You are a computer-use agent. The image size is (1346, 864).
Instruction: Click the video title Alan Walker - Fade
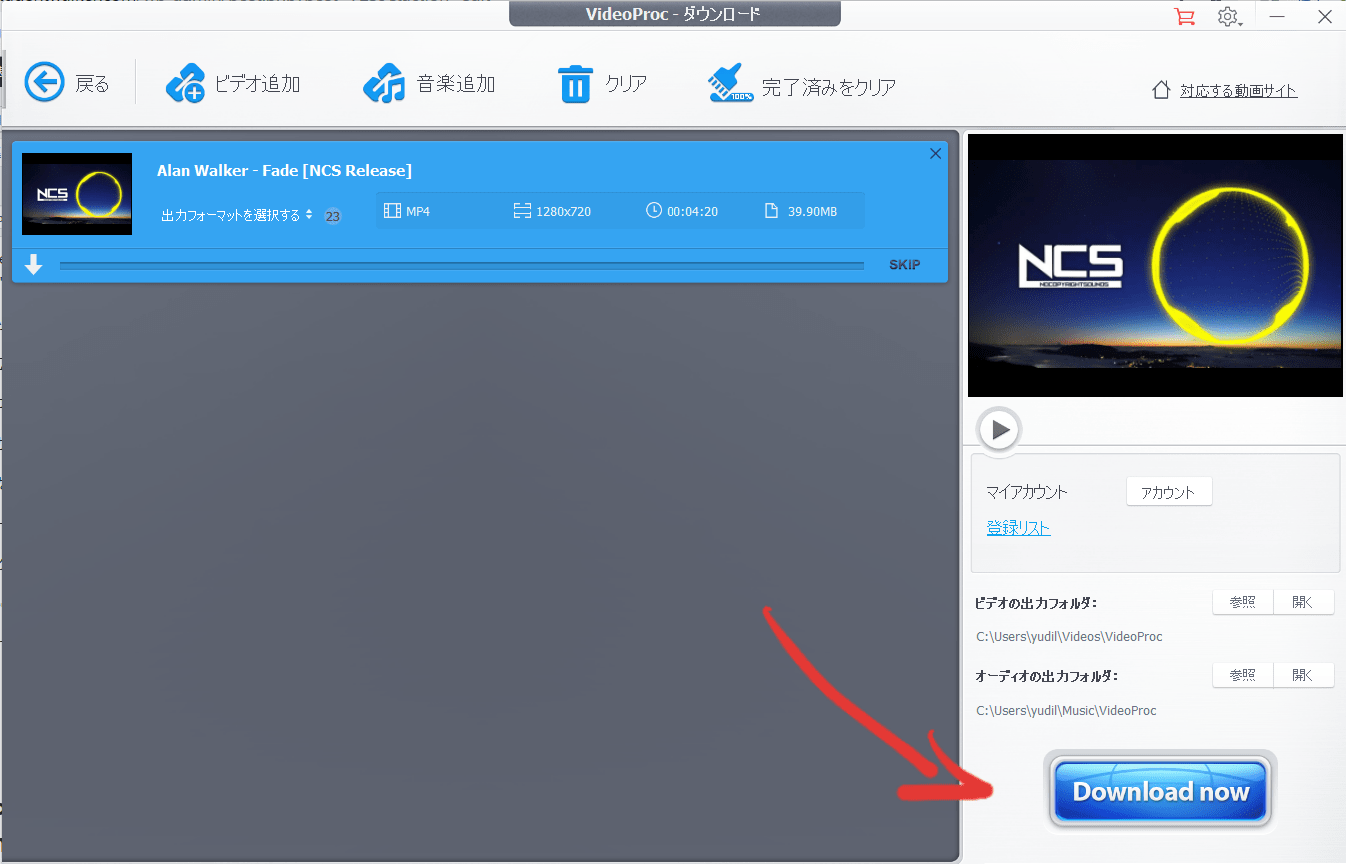click(284, 170)
